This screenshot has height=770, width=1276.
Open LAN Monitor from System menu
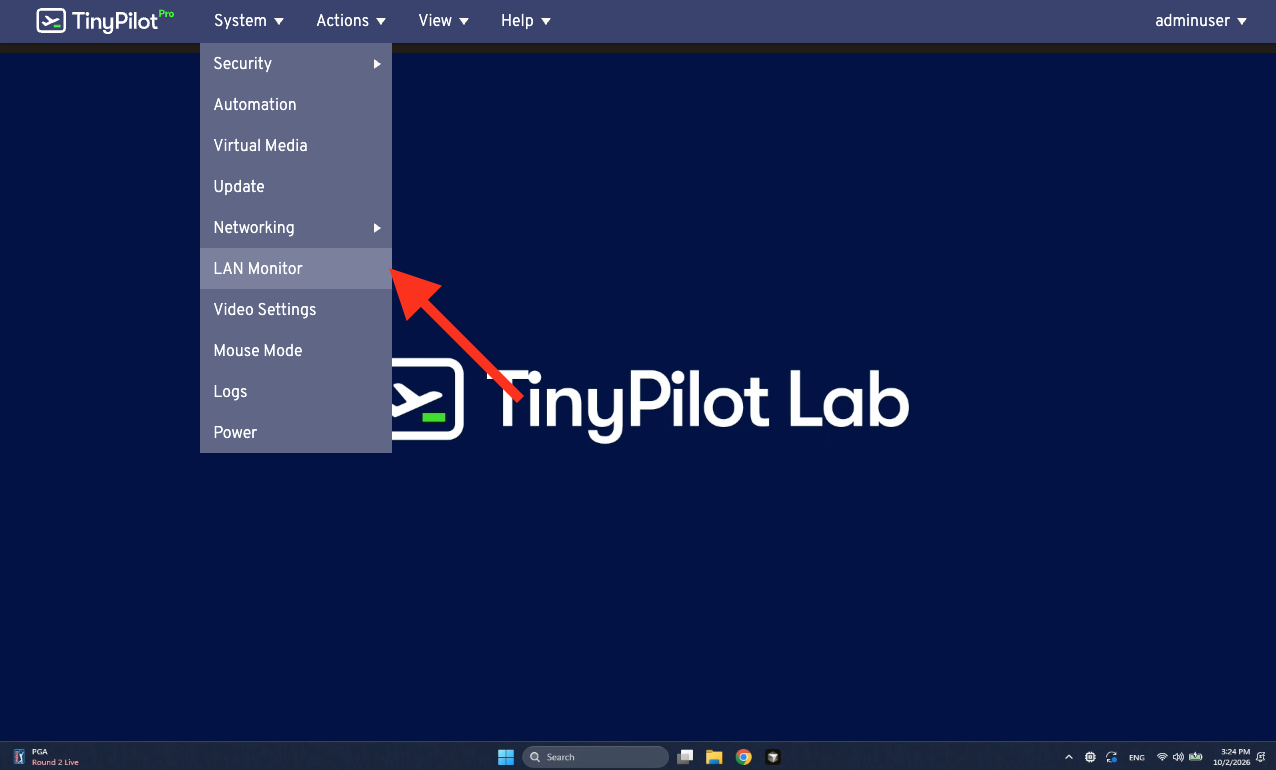click(x=296, y=268)
